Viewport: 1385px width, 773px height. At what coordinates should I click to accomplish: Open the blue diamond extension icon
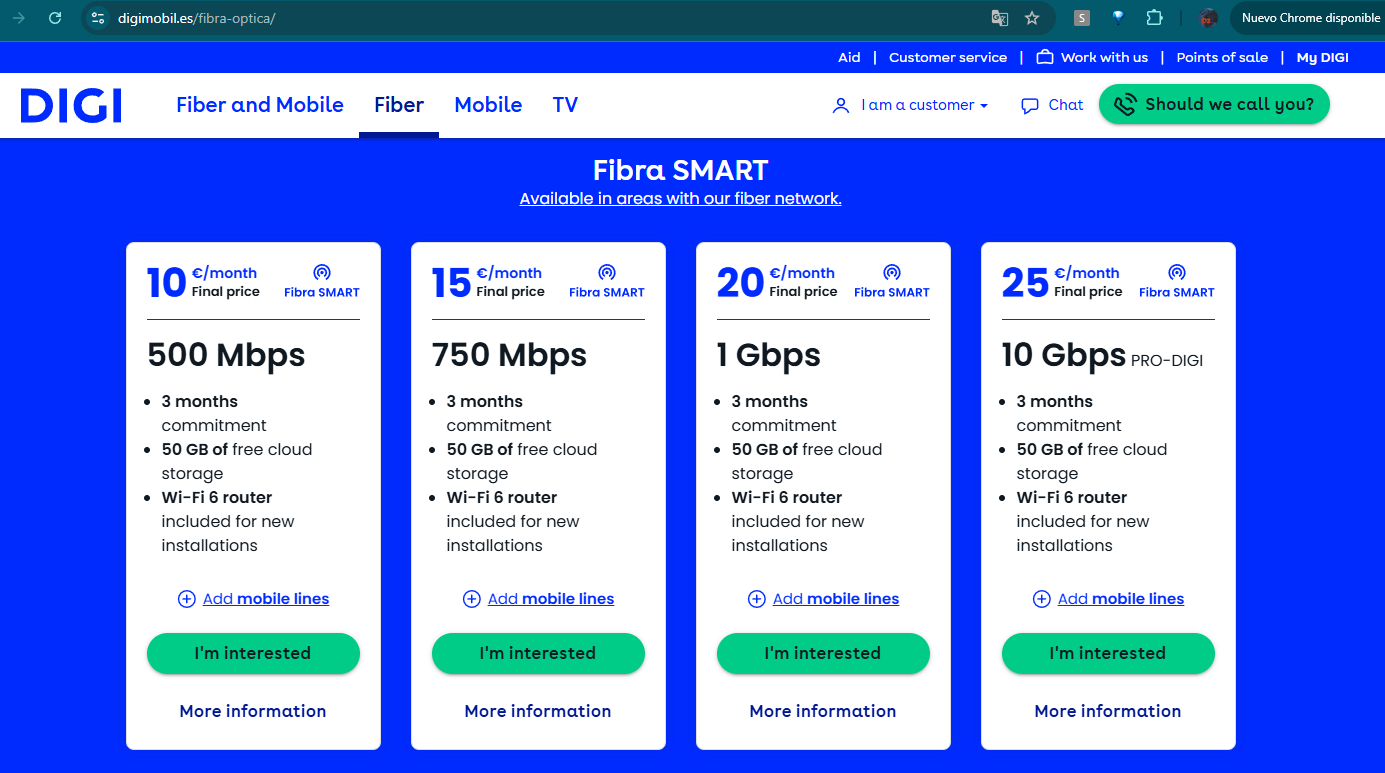(1118, 18)
